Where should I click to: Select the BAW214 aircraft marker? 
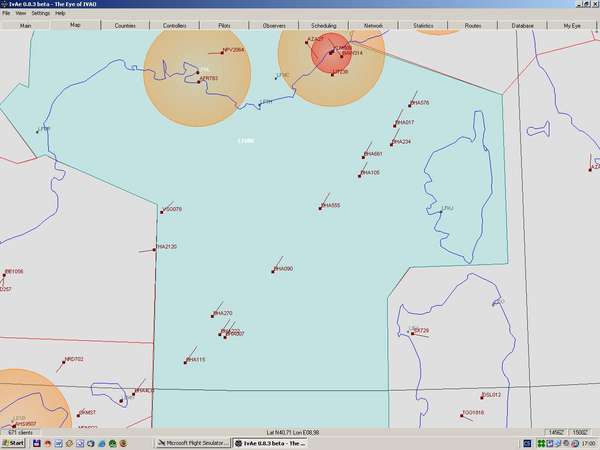342,56
